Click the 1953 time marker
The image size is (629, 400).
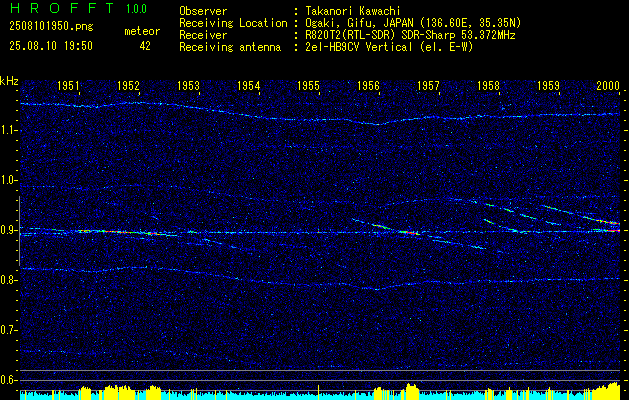(189, 85)
